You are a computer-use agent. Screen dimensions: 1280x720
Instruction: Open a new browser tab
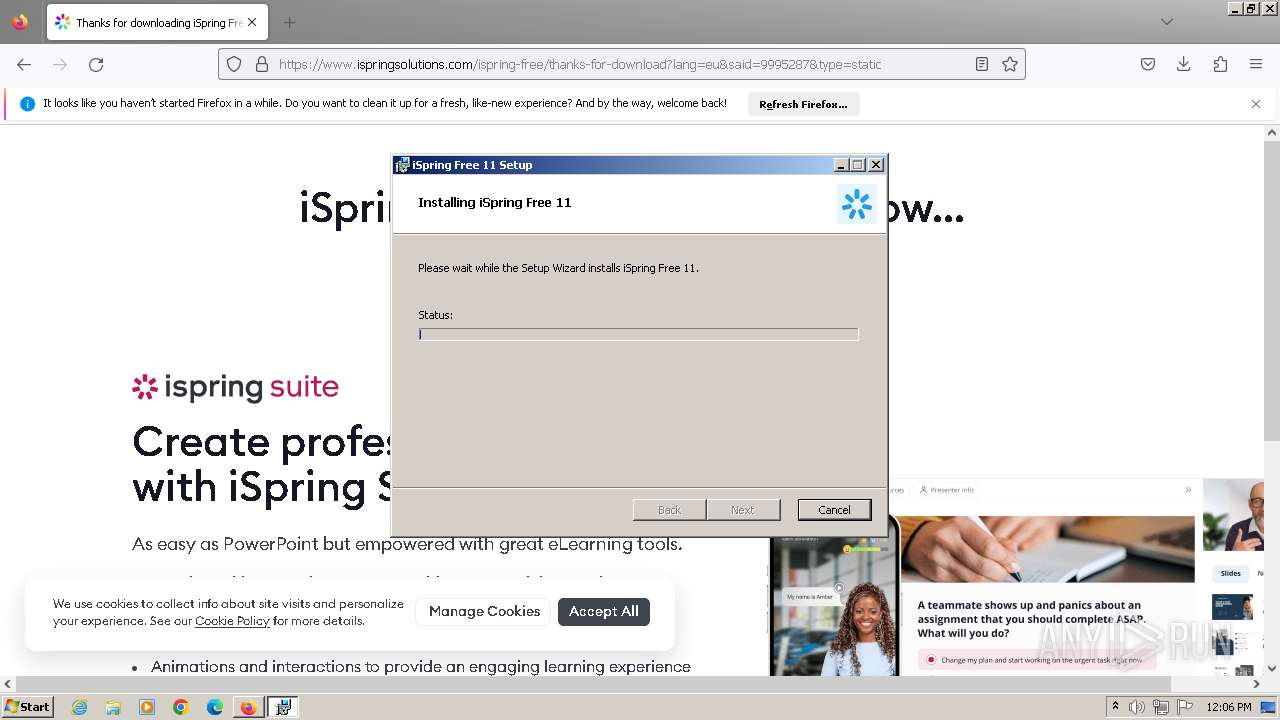289,22
